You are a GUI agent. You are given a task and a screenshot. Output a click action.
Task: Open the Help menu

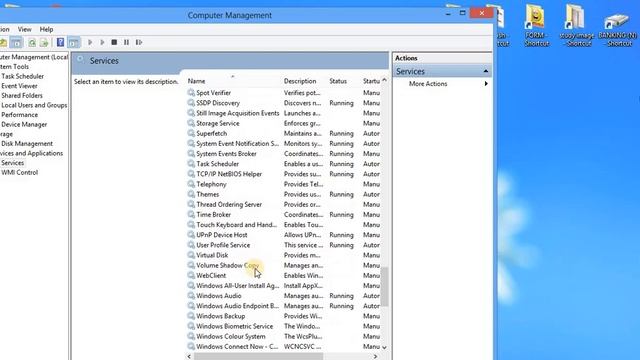[47, 29]
